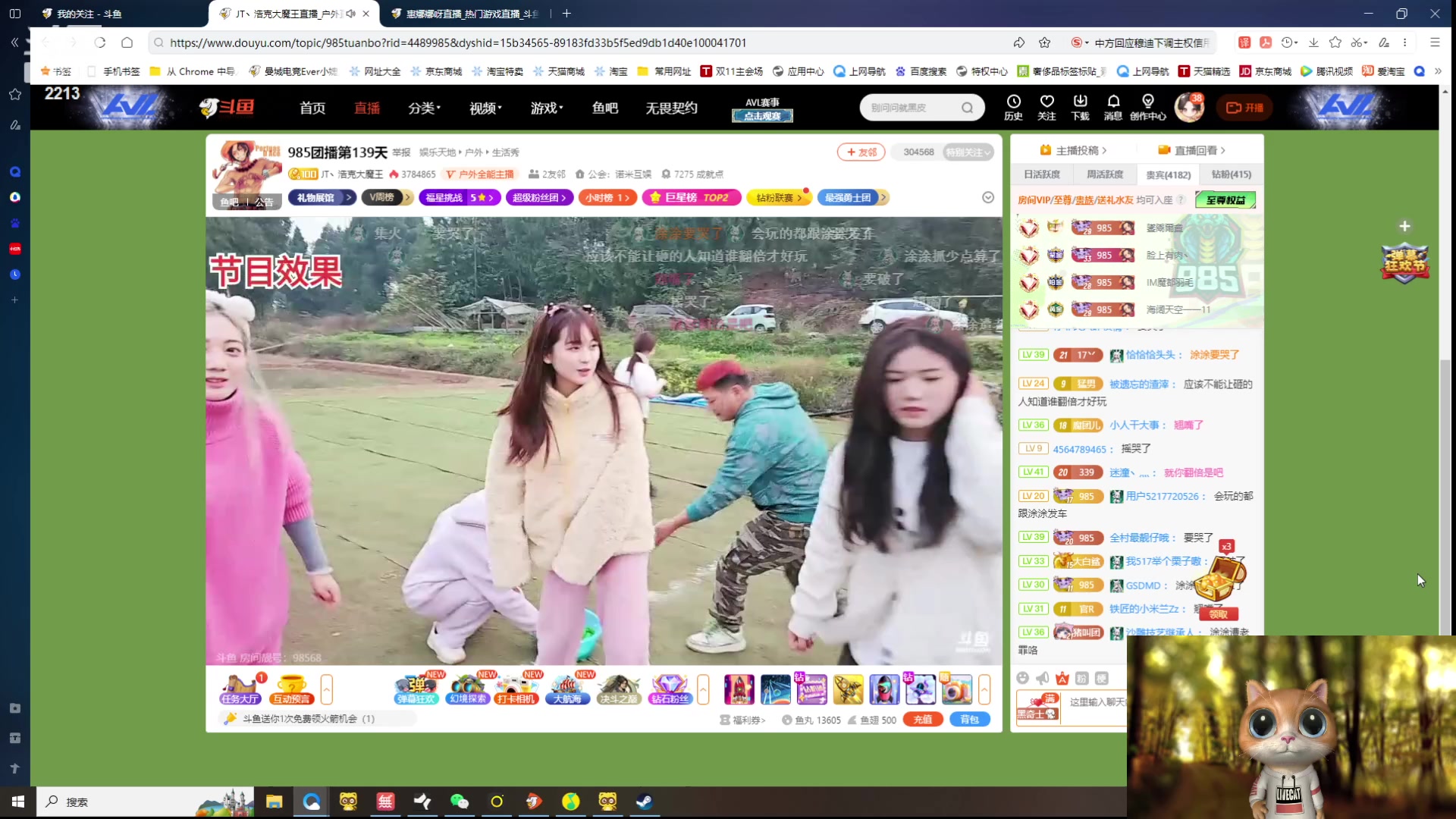Click the 消息 notification bell icon
Screen dimensions: 1456x819
[1113, 107]
